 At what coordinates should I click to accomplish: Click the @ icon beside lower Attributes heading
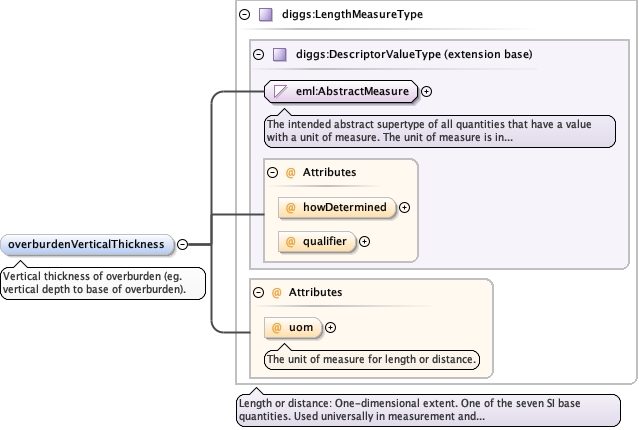click(x=277, y=292)
